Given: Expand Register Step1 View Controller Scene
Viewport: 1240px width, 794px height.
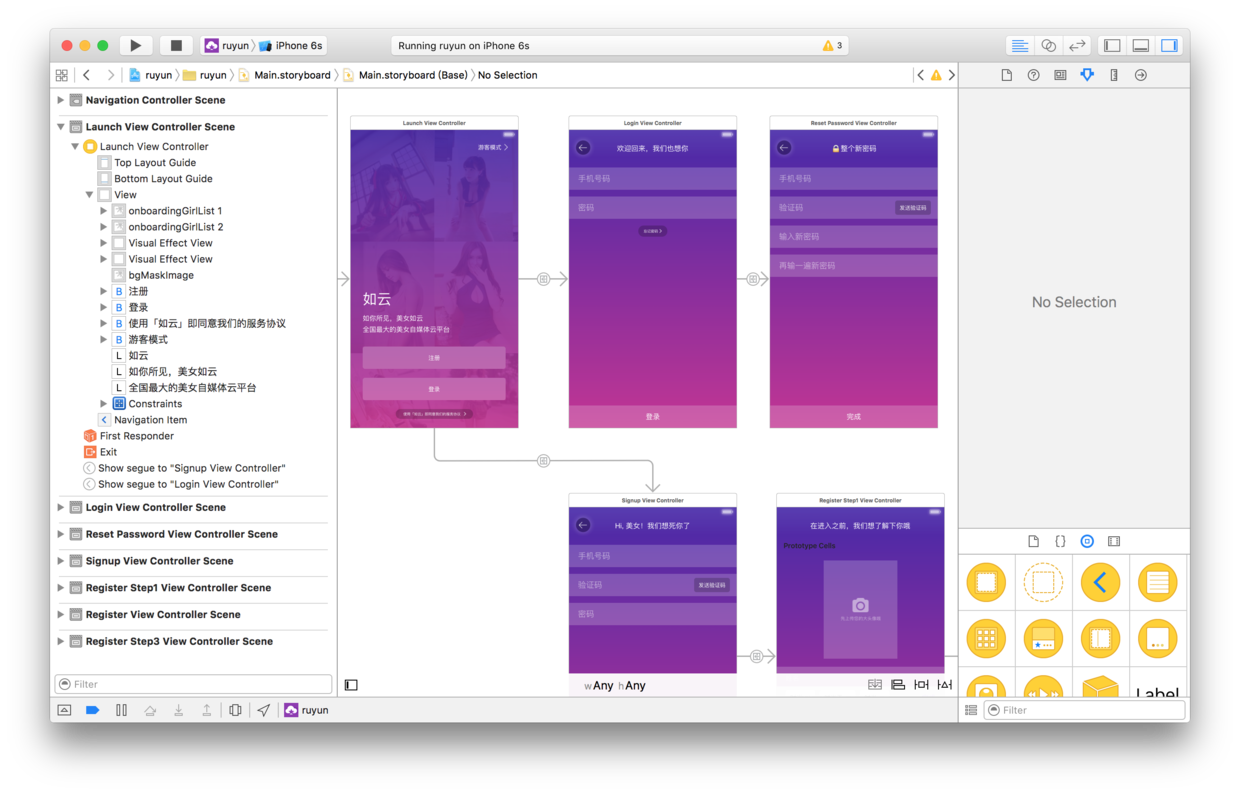Looking at the screenshot, I should tap(61, 588).
